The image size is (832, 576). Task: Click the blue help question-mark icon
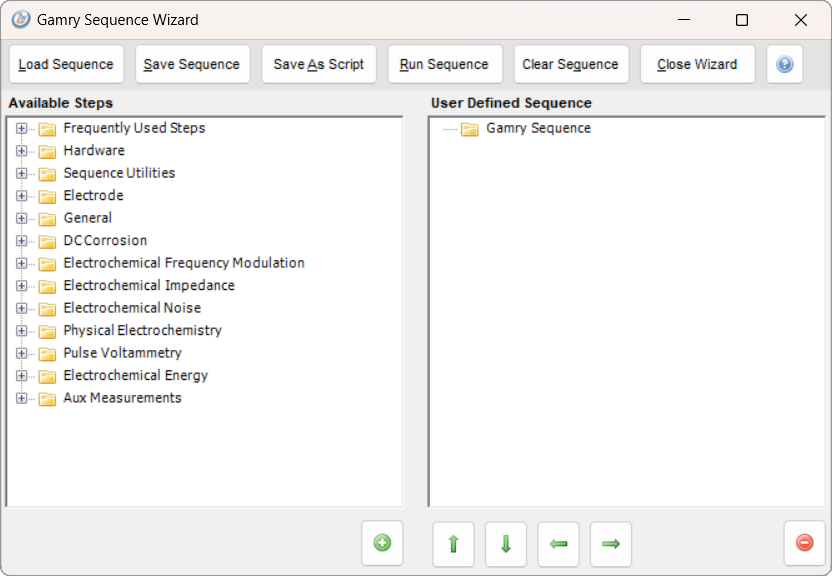[x=784, y=64]
